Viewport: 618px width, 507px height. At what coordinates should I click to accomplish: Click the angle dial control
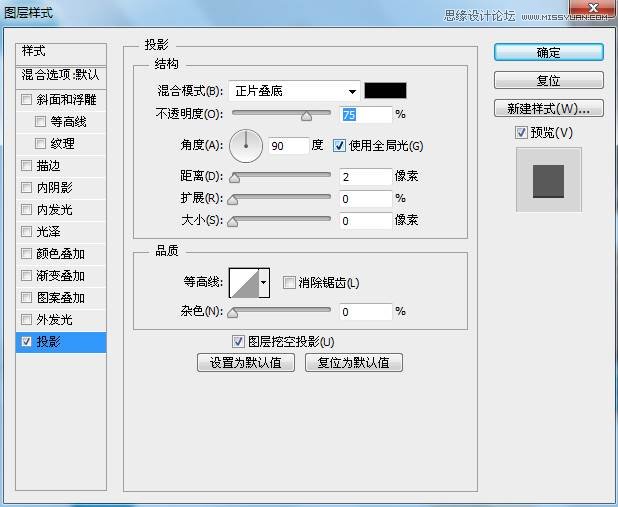click(x=246, y=146)
